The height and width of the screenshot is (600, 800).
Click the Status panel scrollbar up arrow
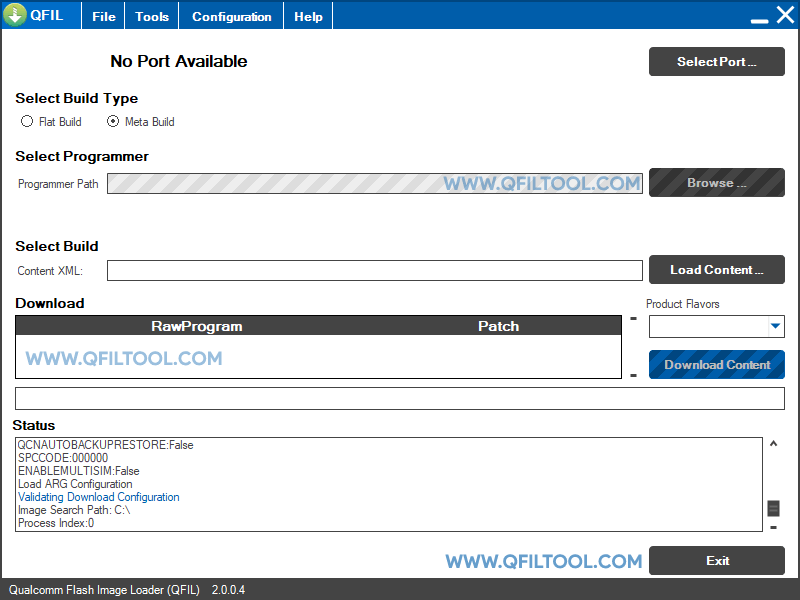[x=773, y=443]
